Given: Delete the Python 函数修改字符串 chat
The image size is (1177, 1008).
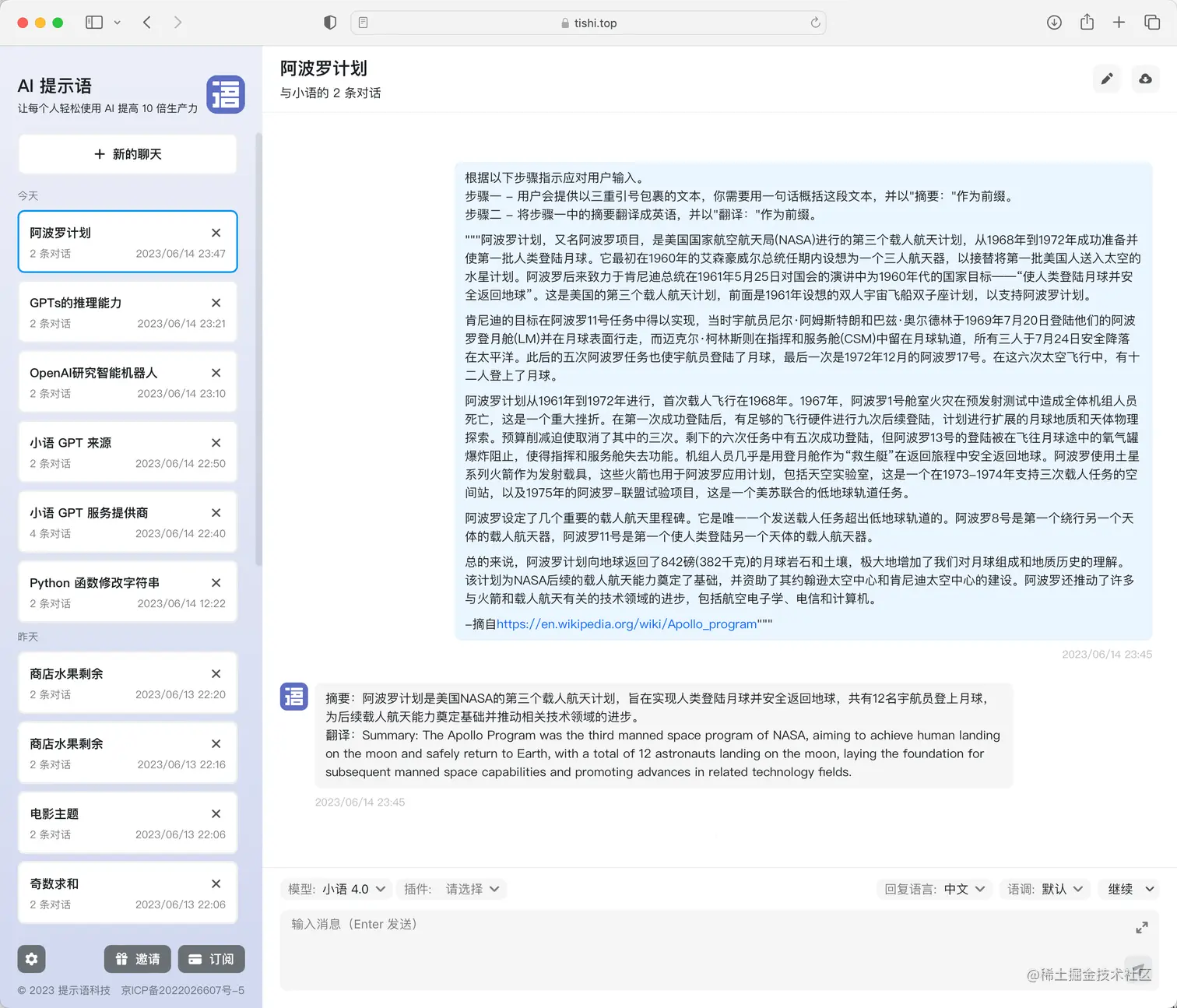Looking at the screenshot, I should [x=216, y=583].
